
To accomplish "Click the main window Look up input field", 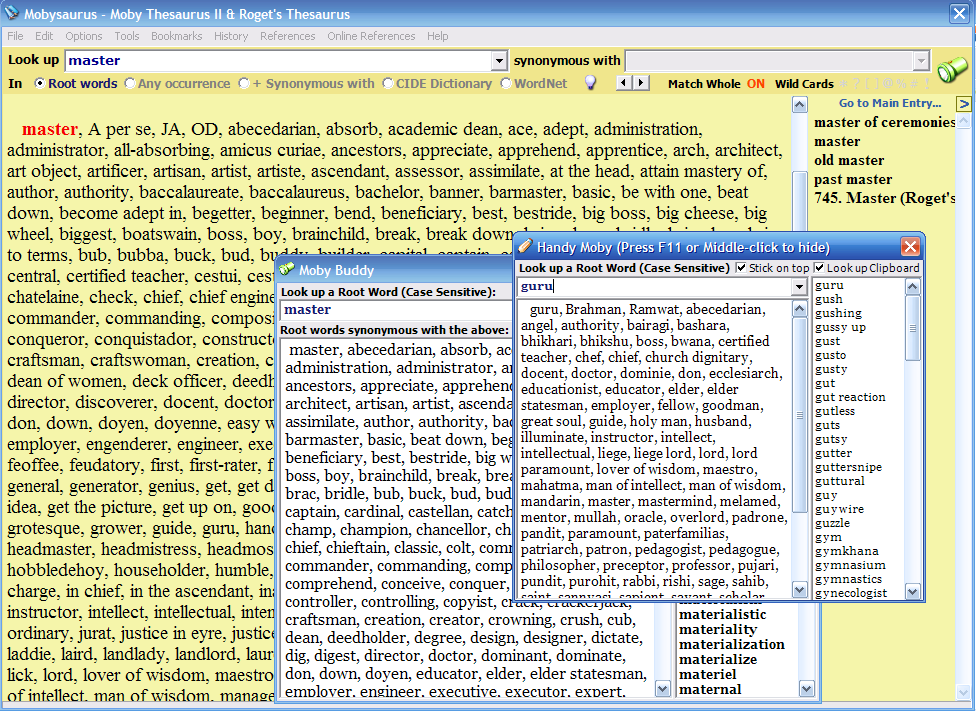I will 279,60.
